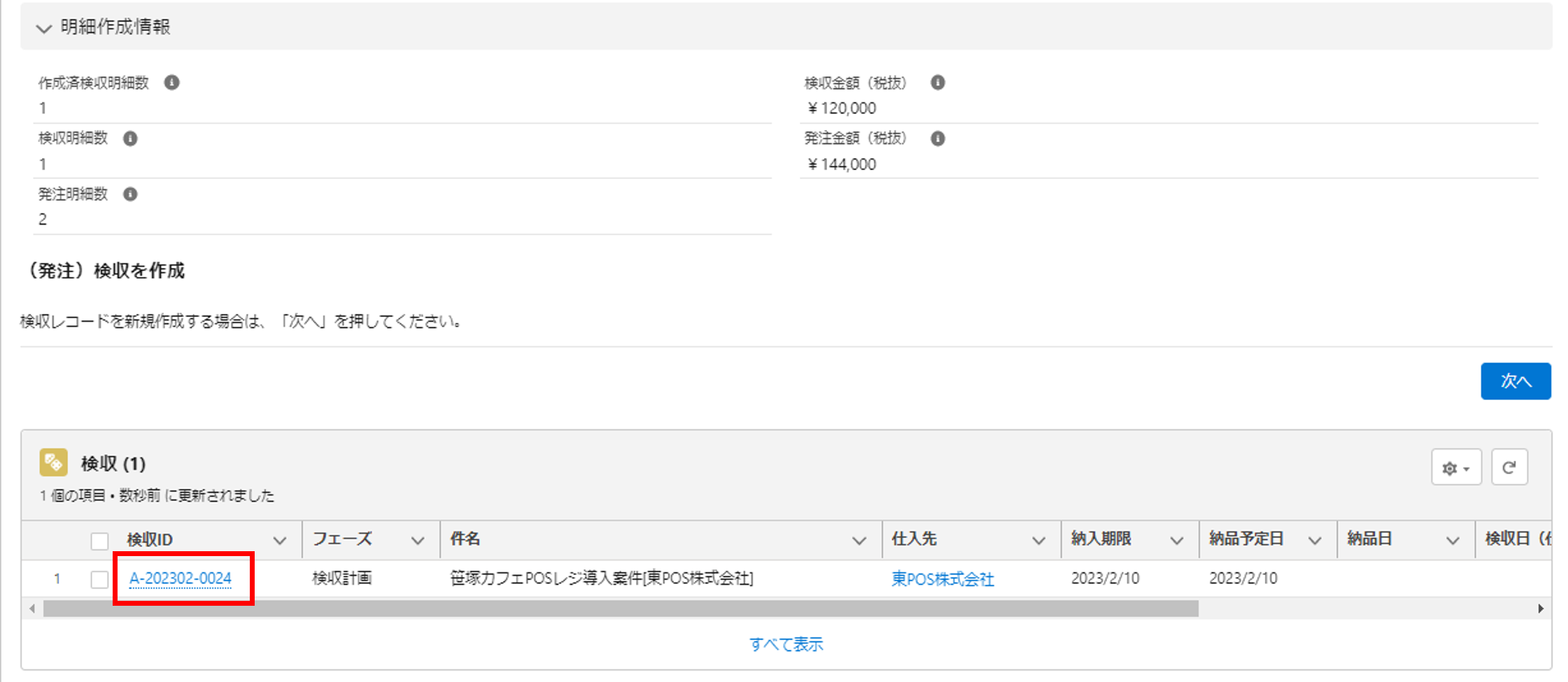Click info icon beside 検収金額（税抜）
The width and height of the screenshot is (1568, 682).
[938, 83]
